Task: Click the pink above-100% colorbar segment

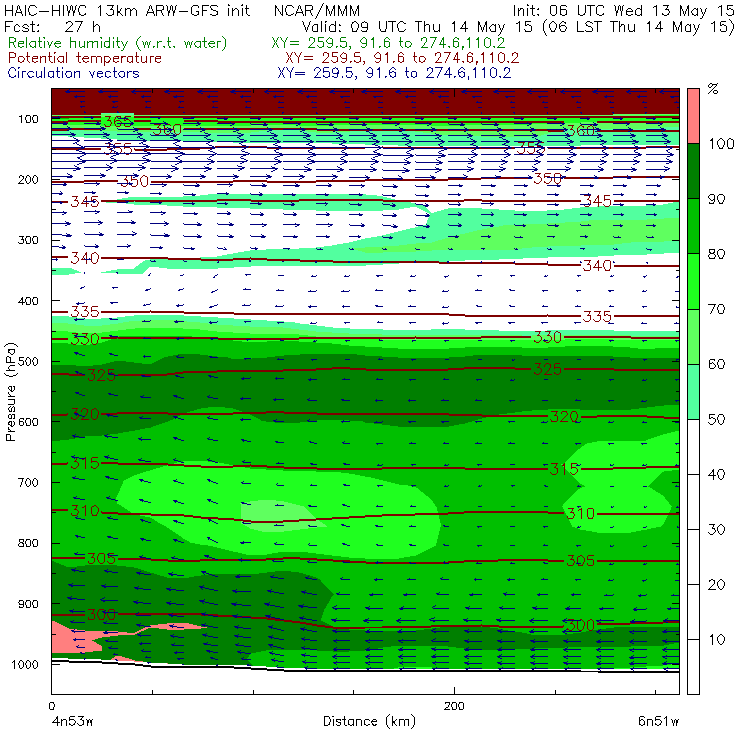Action: click(x=693, y=116)
